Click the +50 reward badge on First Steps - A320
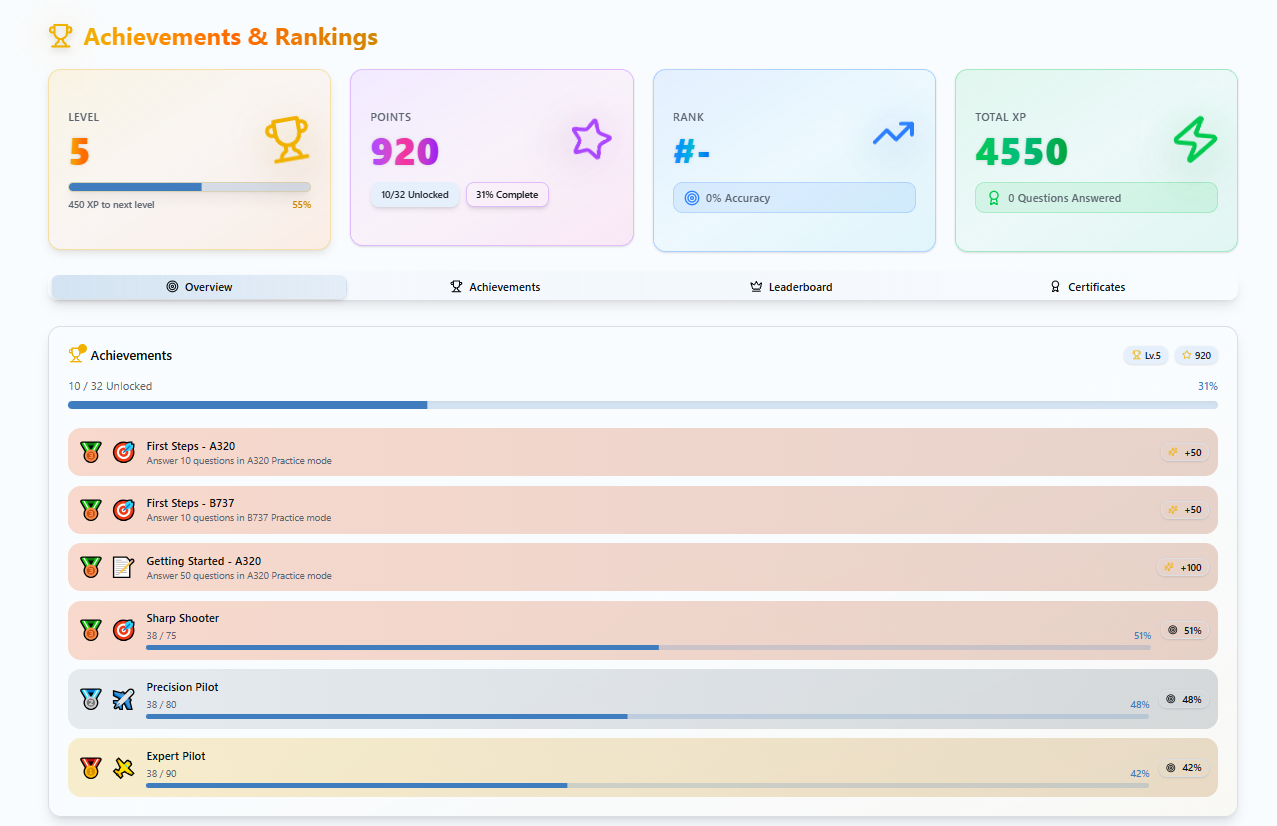This screenshot has width=1277, height=826. click(x=1185, y=453)
